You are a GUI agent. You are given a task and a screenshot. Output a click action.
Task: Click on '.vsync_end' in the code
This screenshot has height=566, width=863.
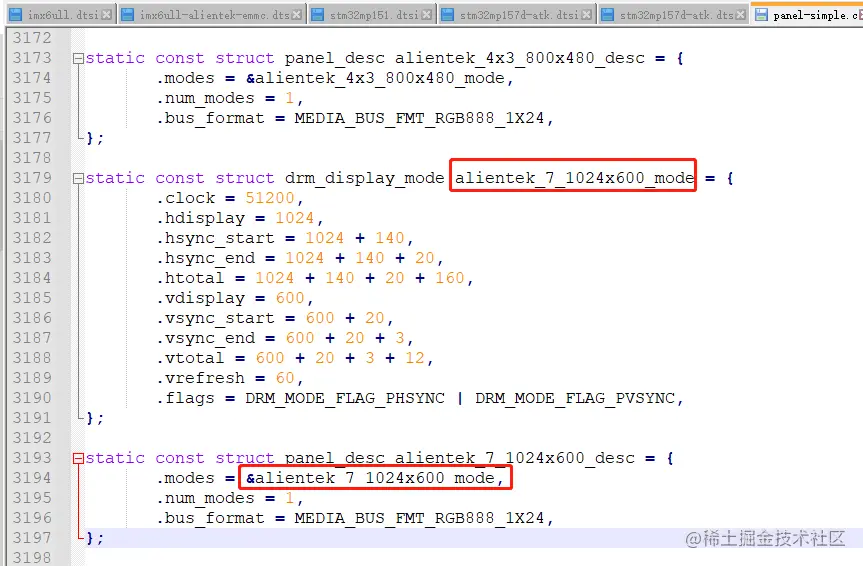point(205,338)
